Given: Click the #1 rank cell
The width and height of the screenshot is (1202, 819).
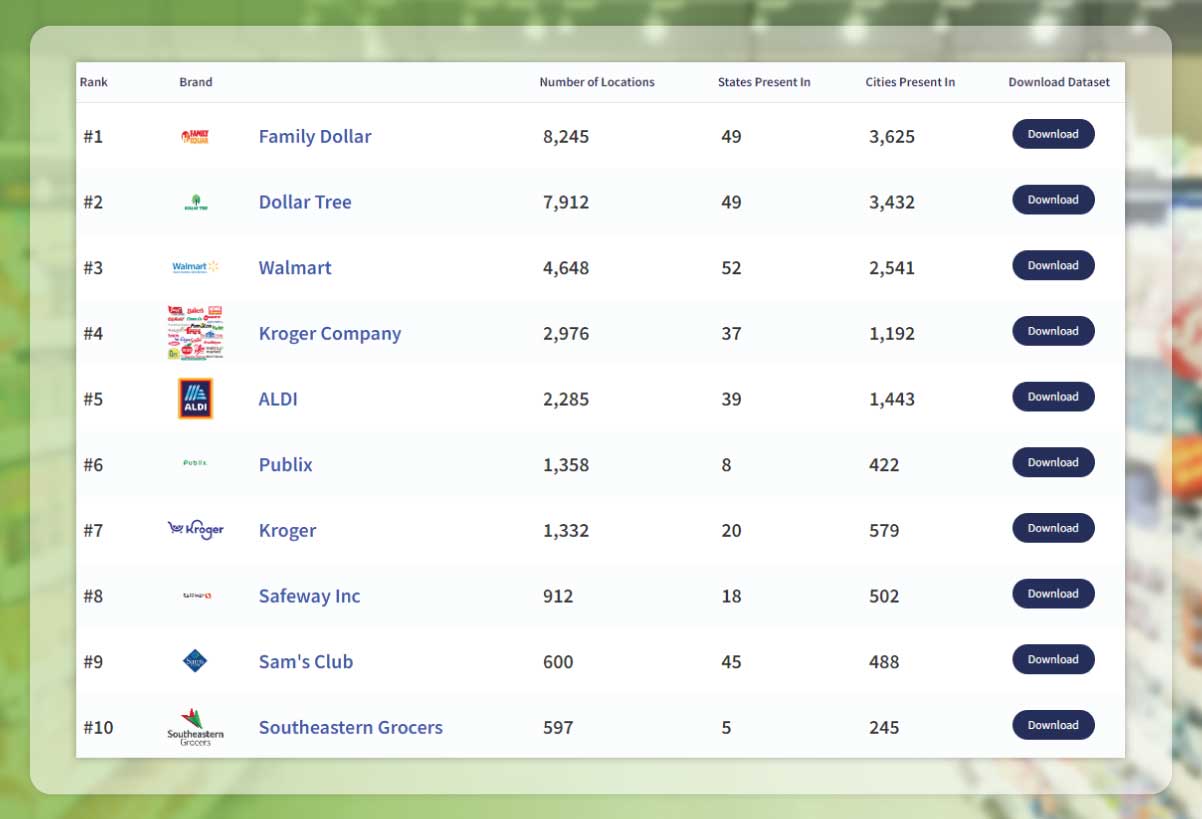Looking at the screenshot, I should coord(93,137).
